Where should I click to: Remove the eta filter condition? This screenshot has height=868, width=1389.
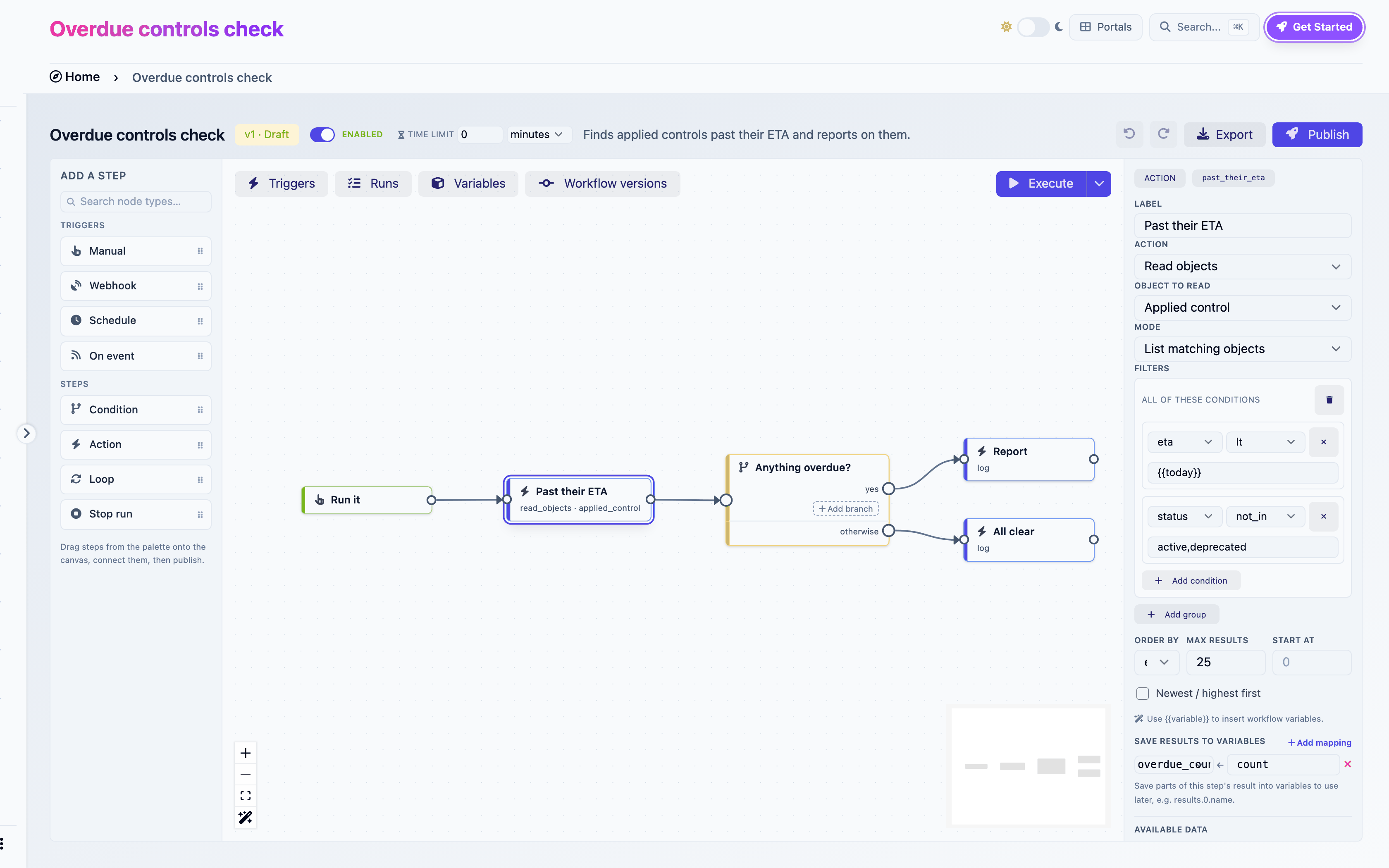pyautogui.click(x=1324, y=442)
